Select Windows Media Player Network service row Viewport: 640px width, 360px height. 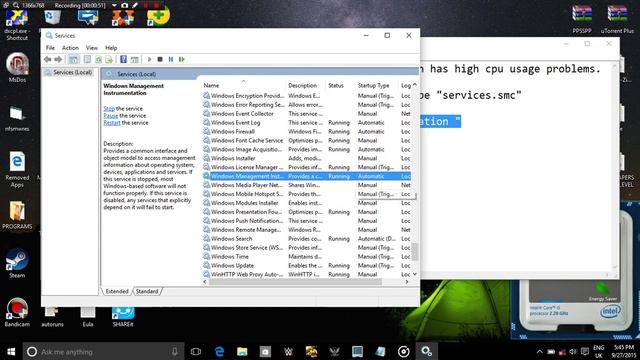tap(307, 185)
